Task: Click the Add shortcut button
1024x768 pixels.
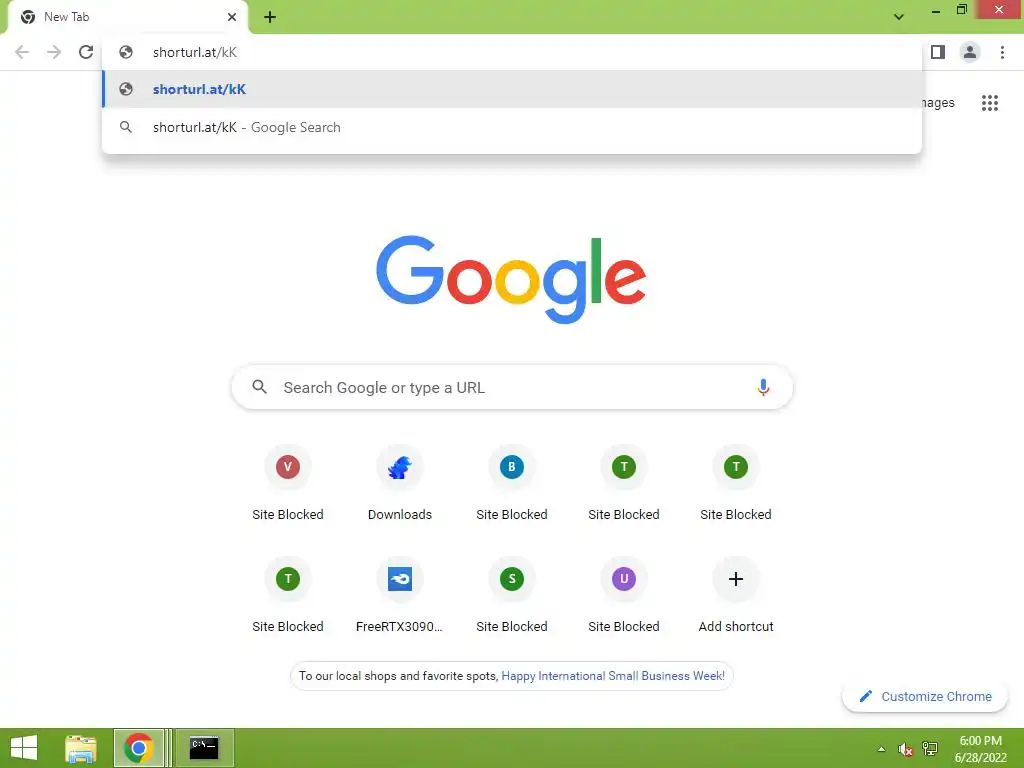Action: (x=736, y=596)
